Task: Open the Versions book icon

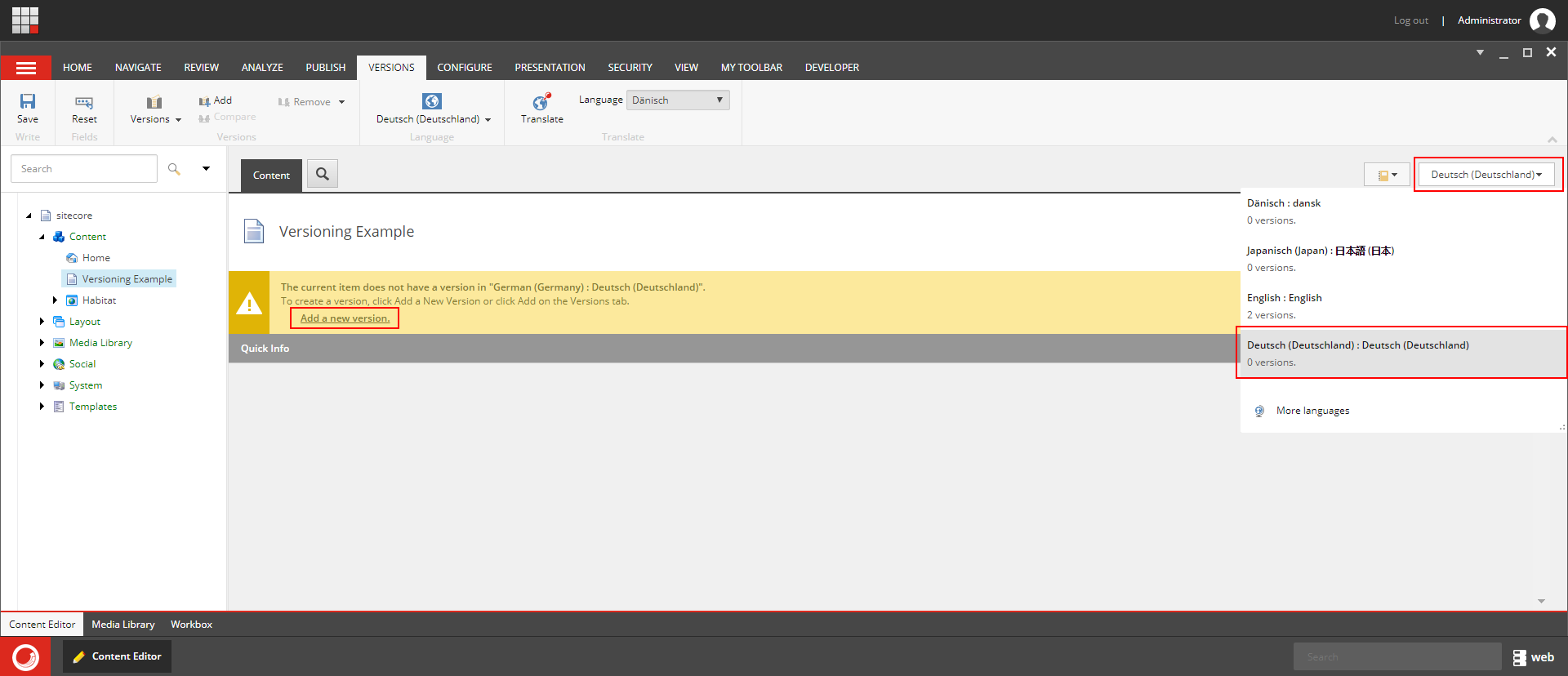Action: pyautogui.click(x=154, y=102)
